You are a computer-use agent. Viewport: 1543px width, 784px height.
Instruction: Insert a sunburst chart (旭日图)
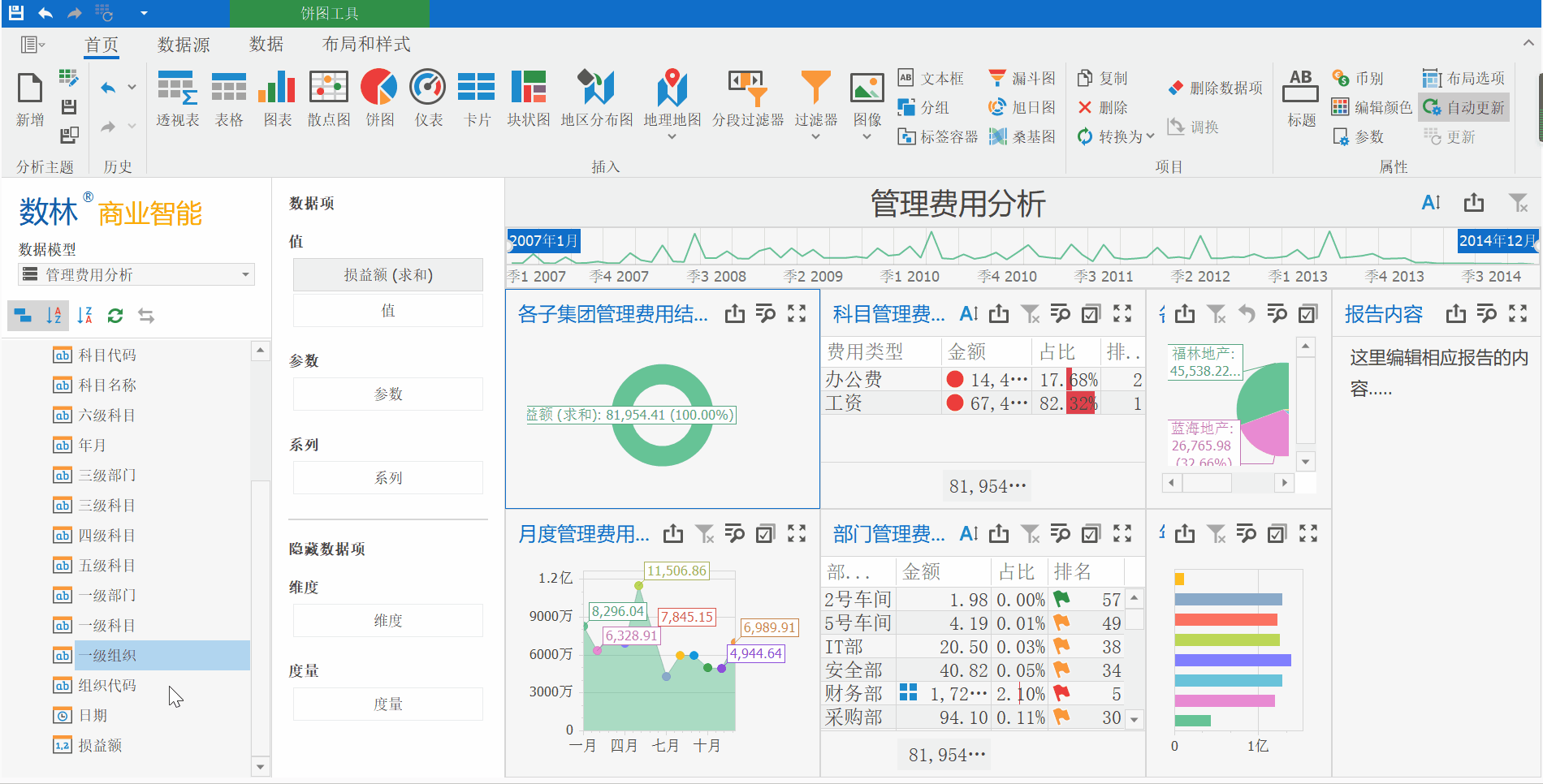click(1022, 107)
